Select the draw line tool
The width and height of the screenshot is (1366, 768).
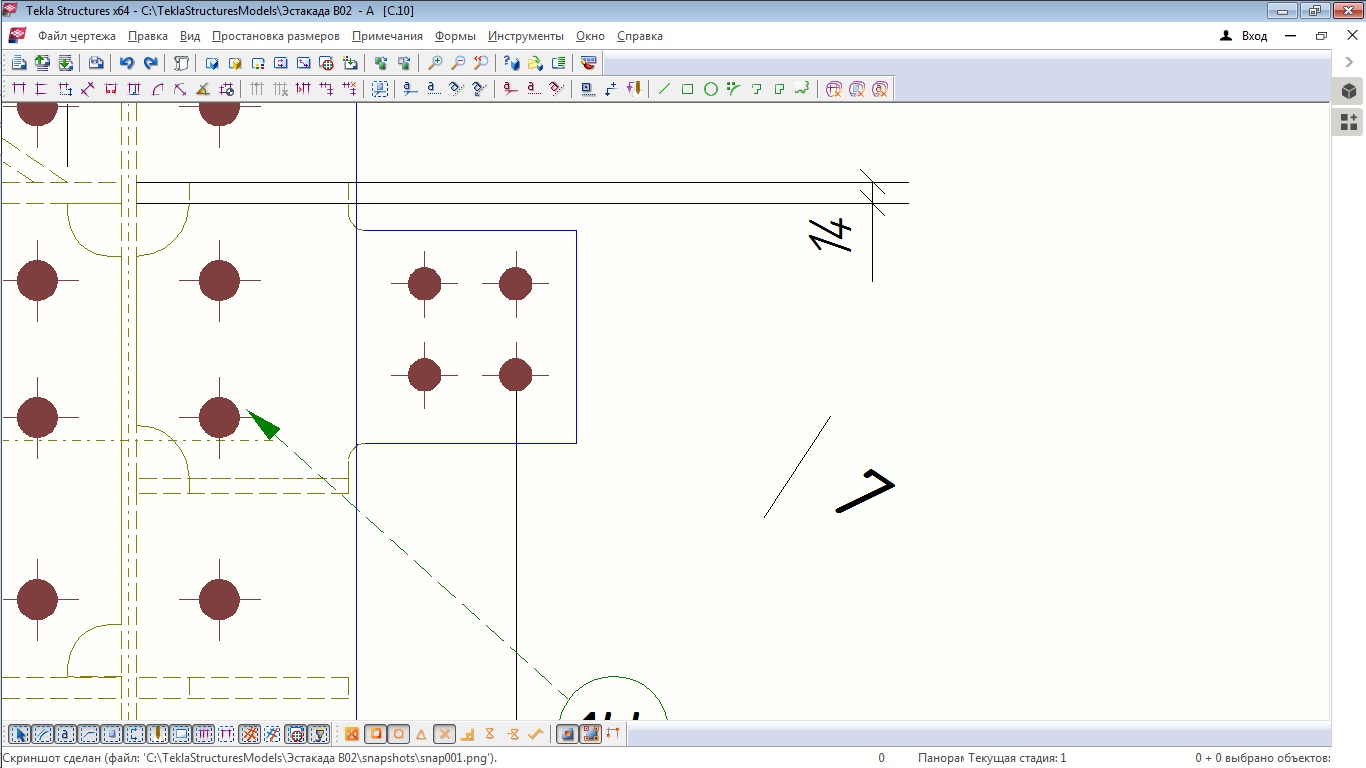[x=664, y=89]
